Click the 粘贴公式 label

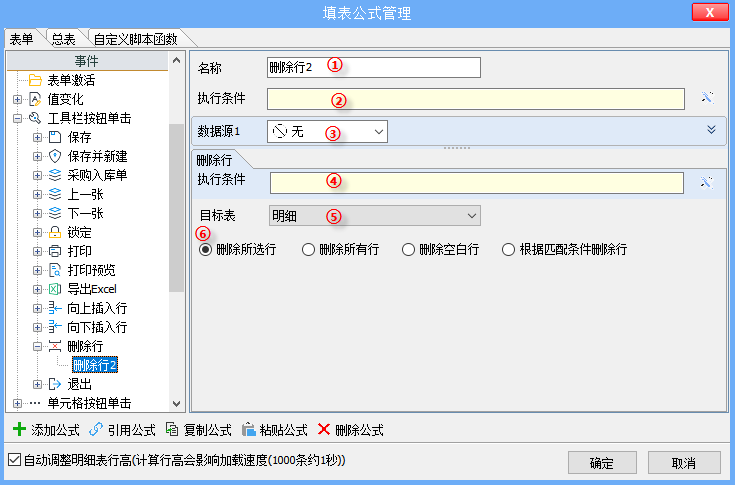(284, 430)
